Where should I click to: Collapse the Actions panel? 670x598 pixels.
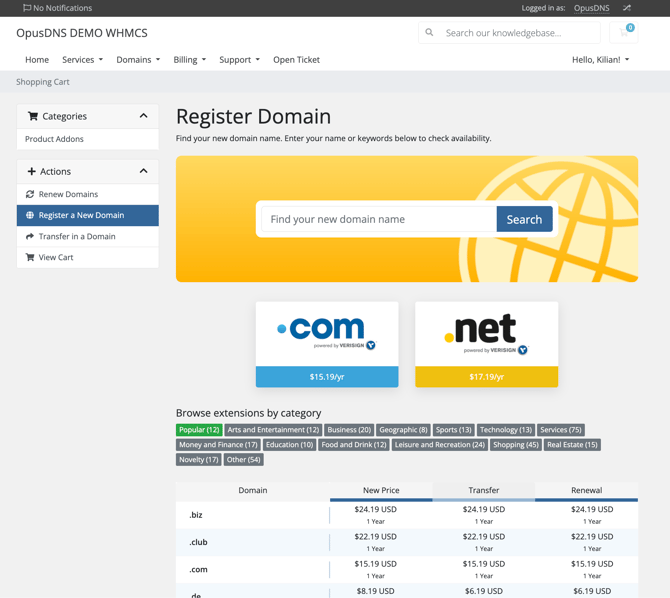click(x=144, y=171)
